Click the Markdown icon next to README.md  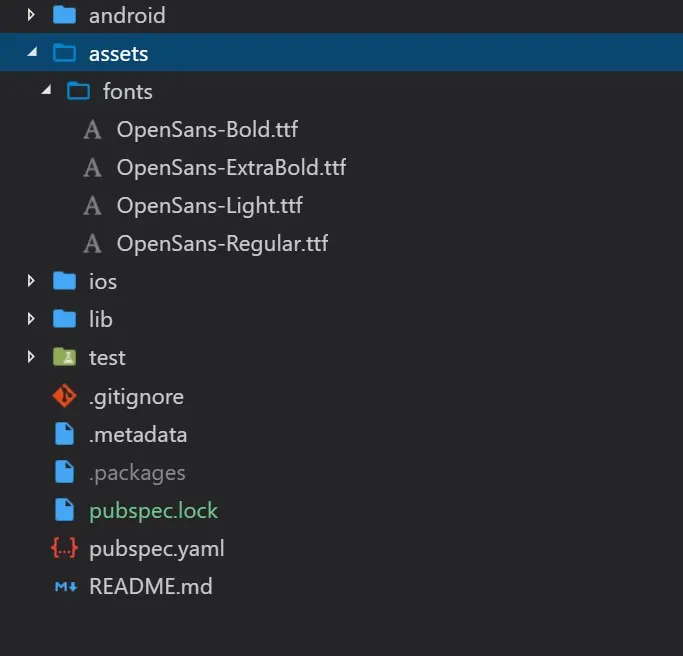tap(64, 587)
